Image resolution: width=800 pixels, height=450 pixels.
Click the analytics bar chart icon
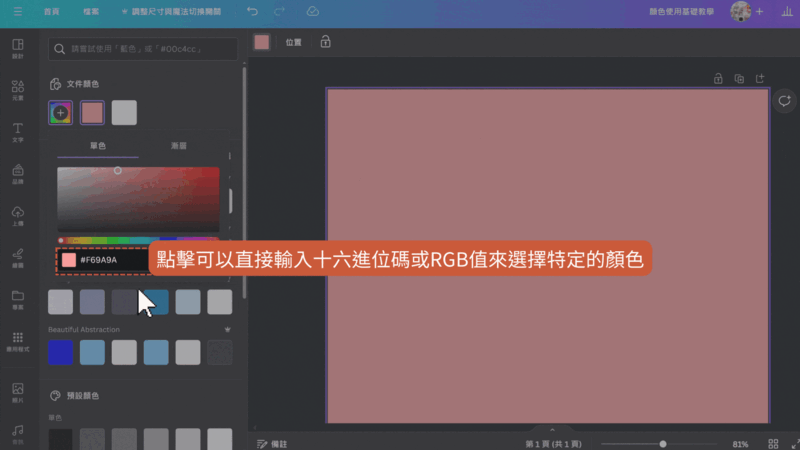787,12
